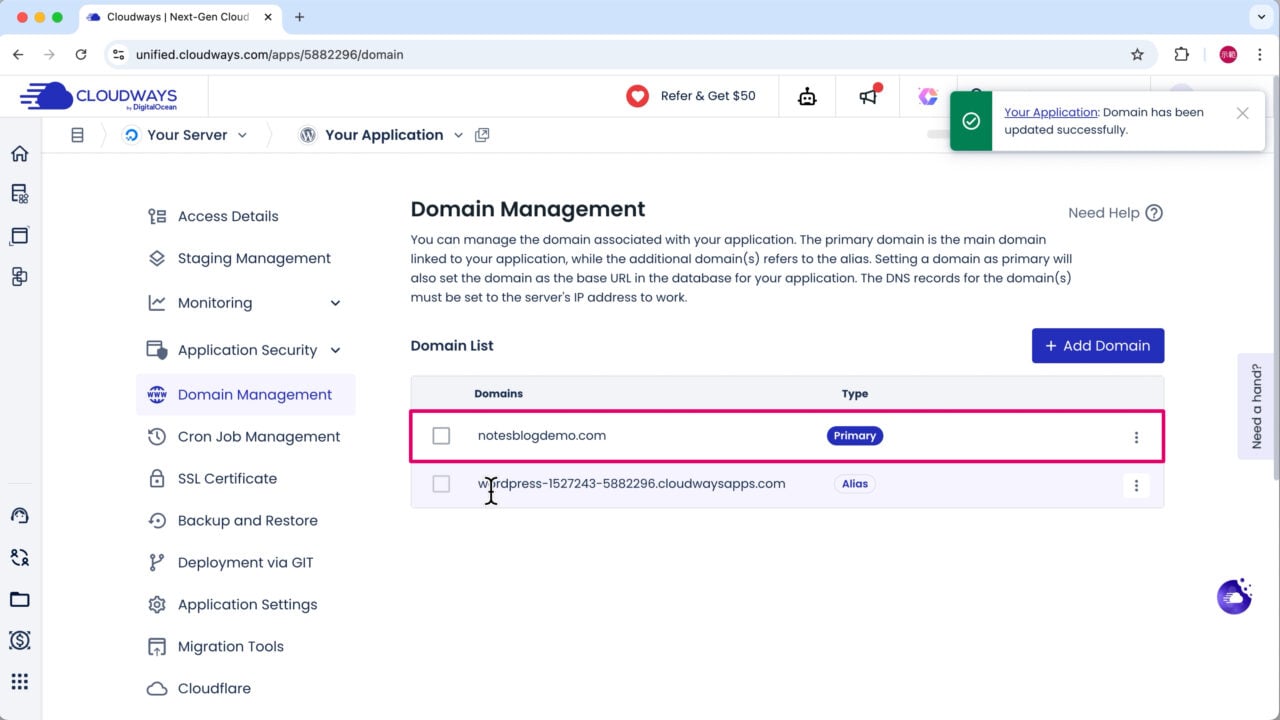The width and height of the screenshot is (1280, 720).
Task: Open the megaphone announcements icon
Action: point(868,96)
